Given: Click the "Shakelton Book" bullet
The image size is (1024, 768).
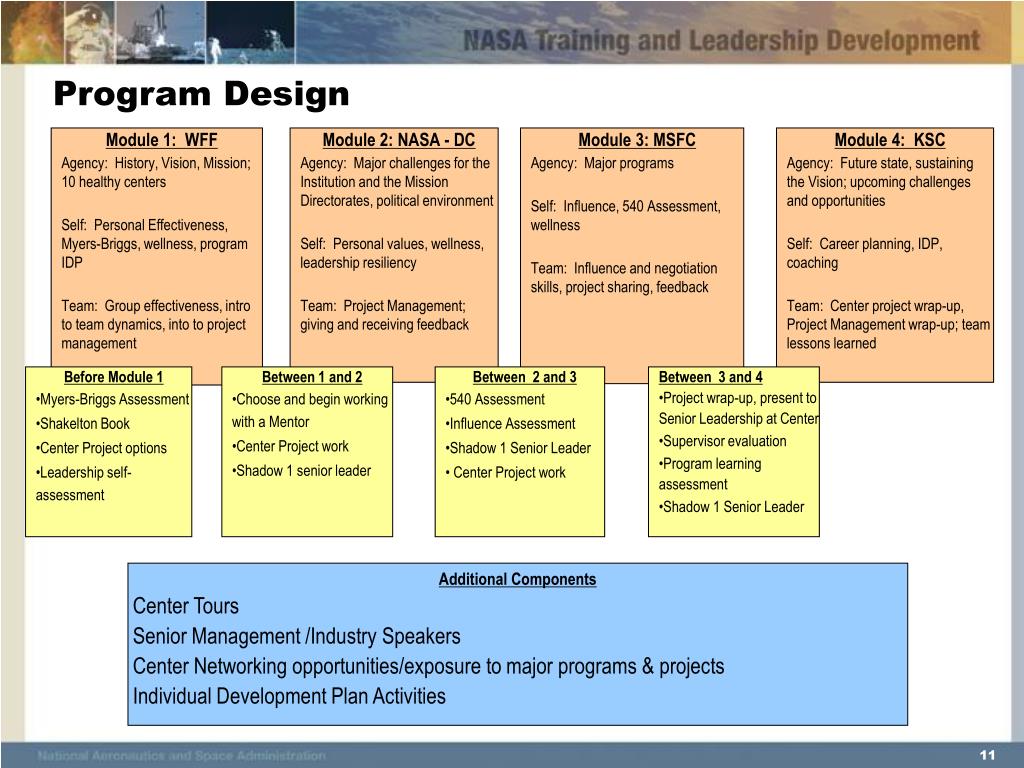Looking at the screenshot, I should pos(83,424).
